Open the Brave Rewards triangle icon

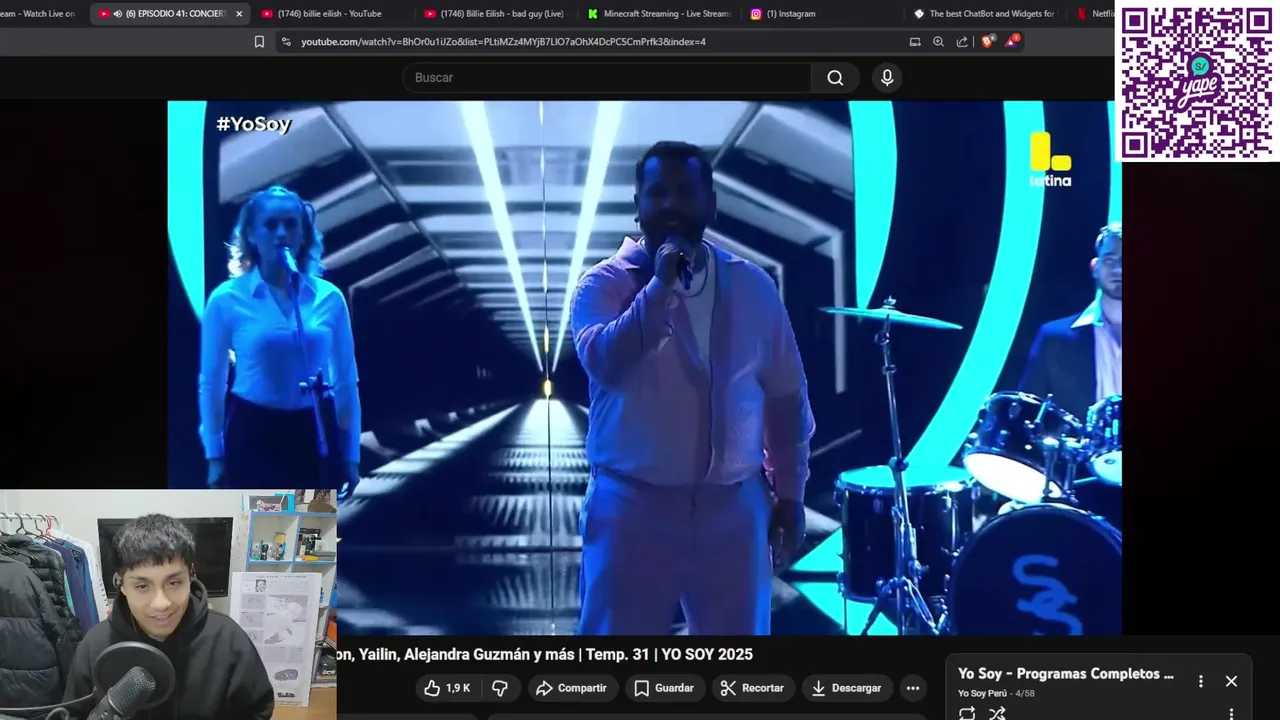point(1012,41)
